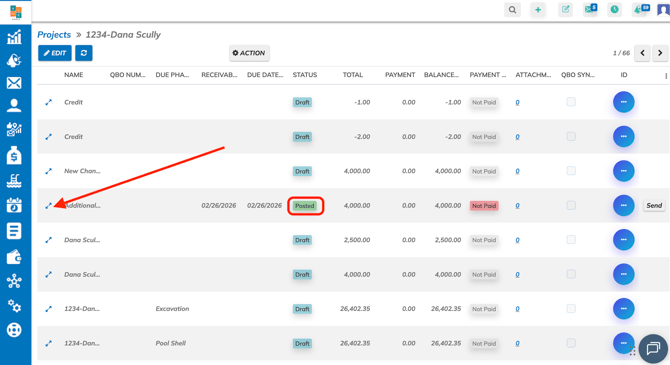Tick QBO sync checkbox for Excavation row
Viewport: 670px width, 365px height.
571,308
